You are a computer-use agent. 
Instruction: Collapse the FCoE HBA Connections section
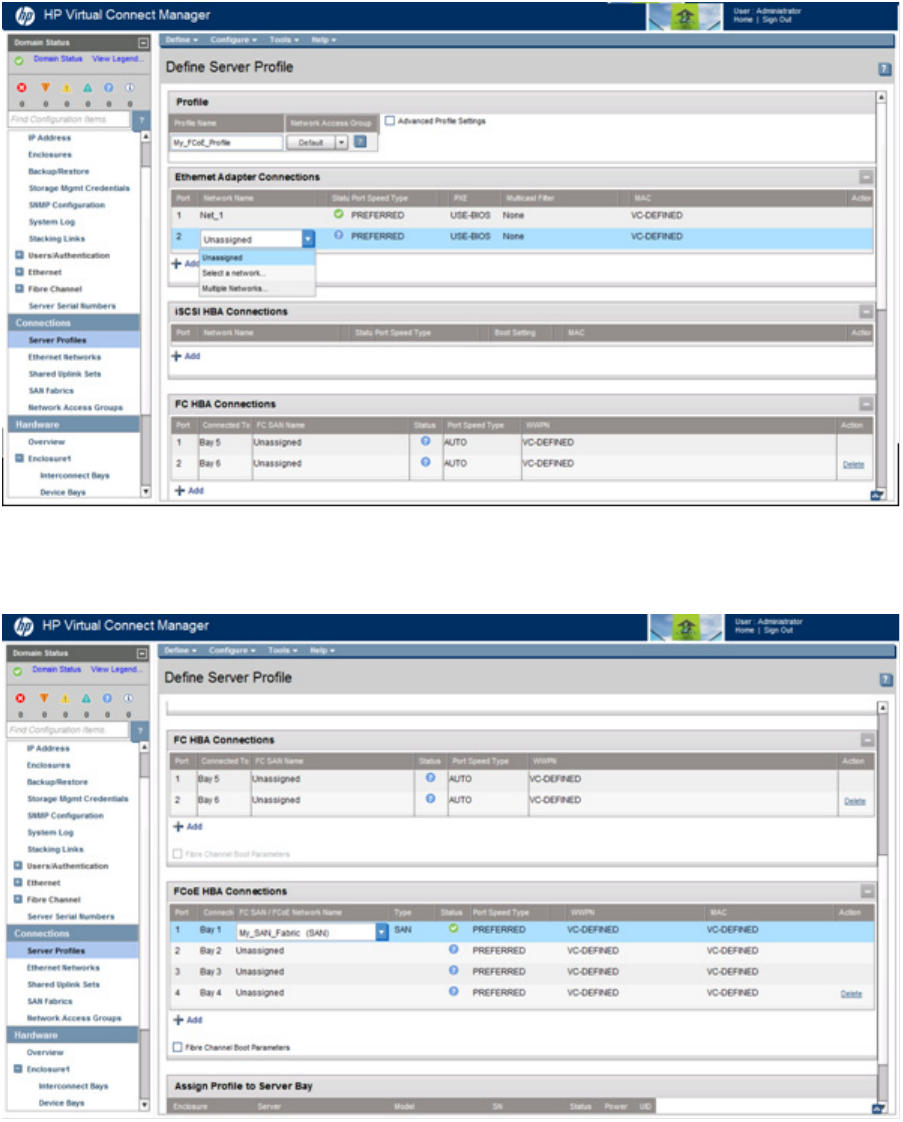tap(867, 891)
